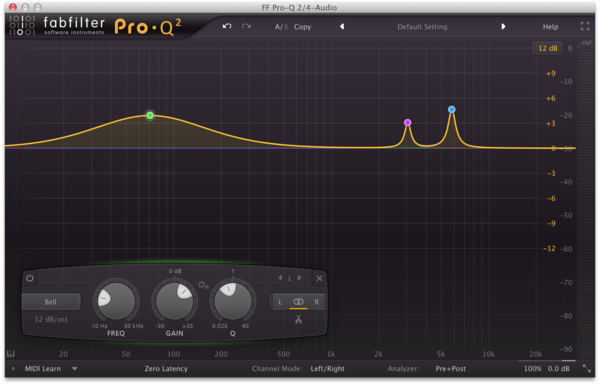
Task: Click the Copy button next to A/B
Action: (302, 27)
